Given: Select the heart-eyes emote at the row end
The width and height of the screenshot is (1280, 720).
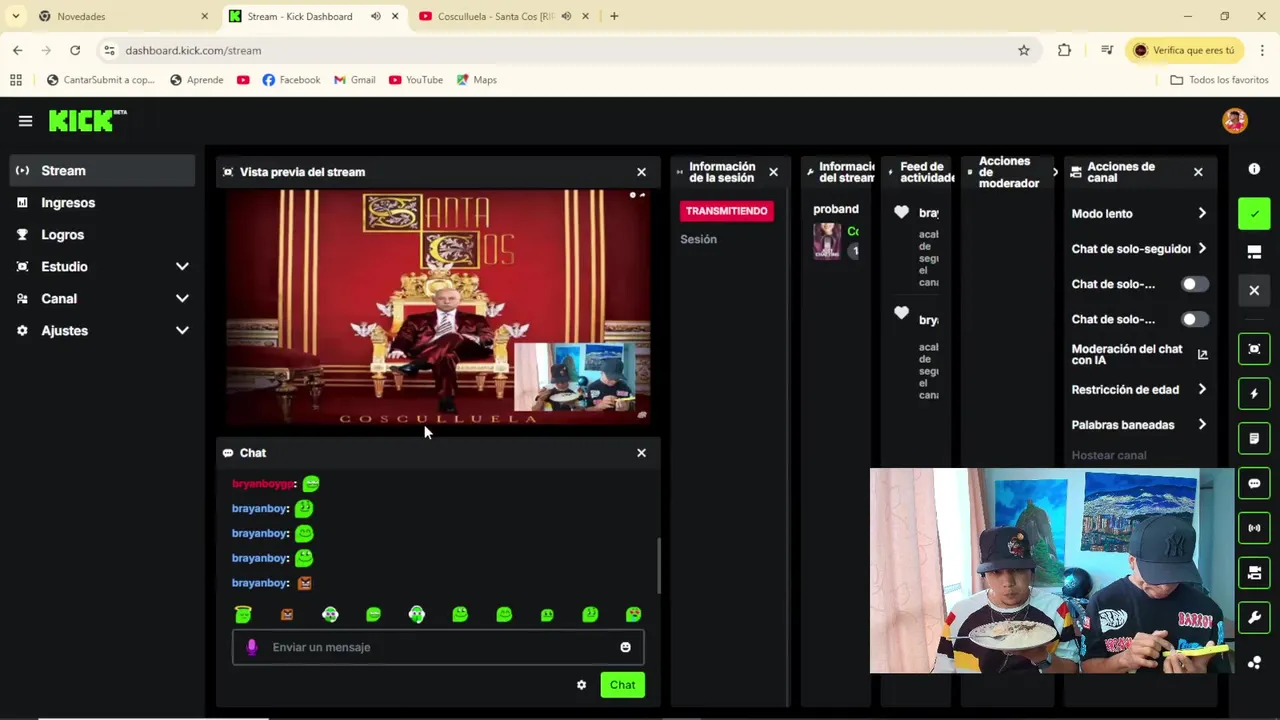Looking at the screenshot, I should [x=633, y=614].
